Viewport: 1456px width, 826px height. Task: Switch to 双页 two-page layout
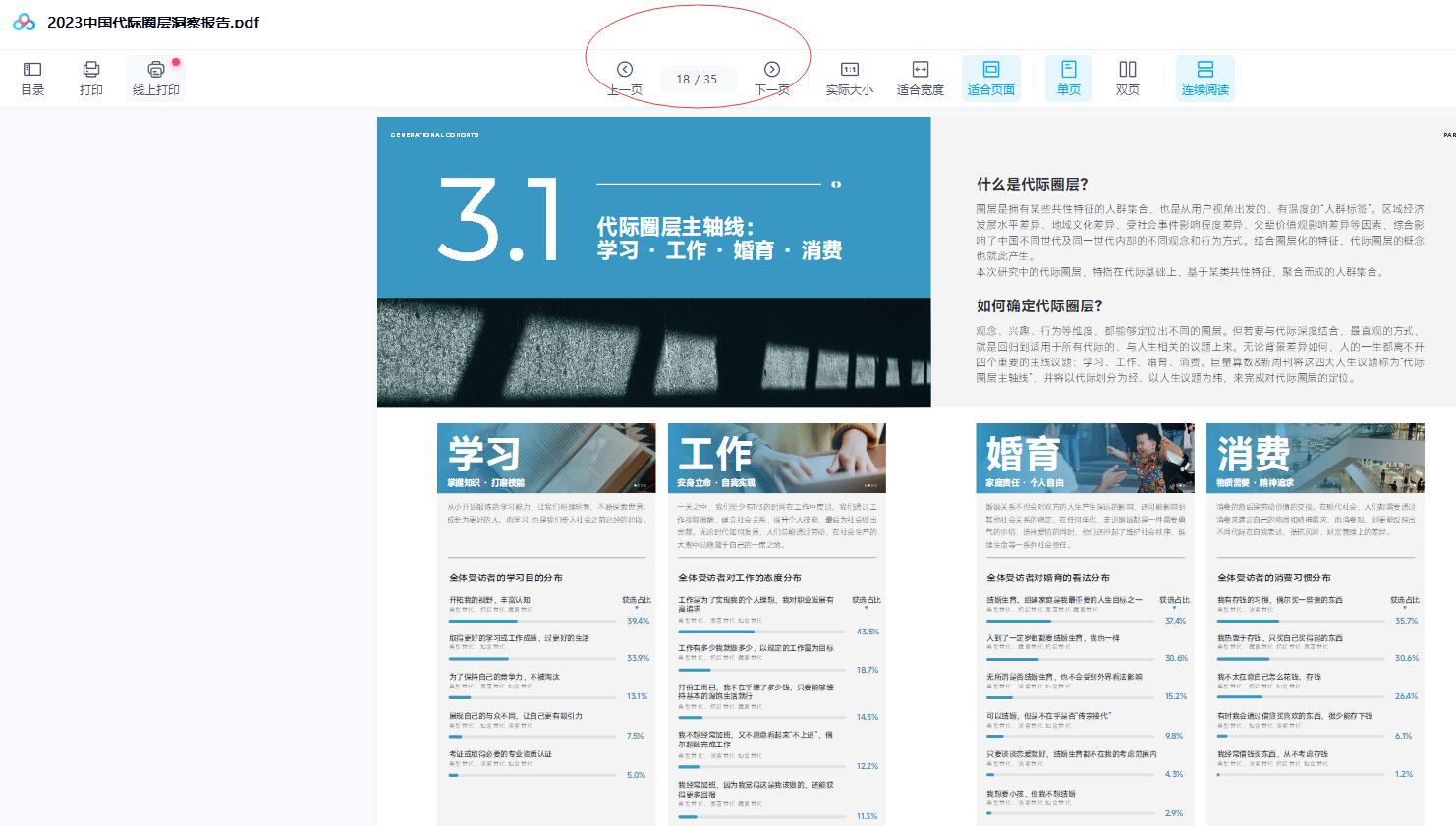coord(1127,77)
